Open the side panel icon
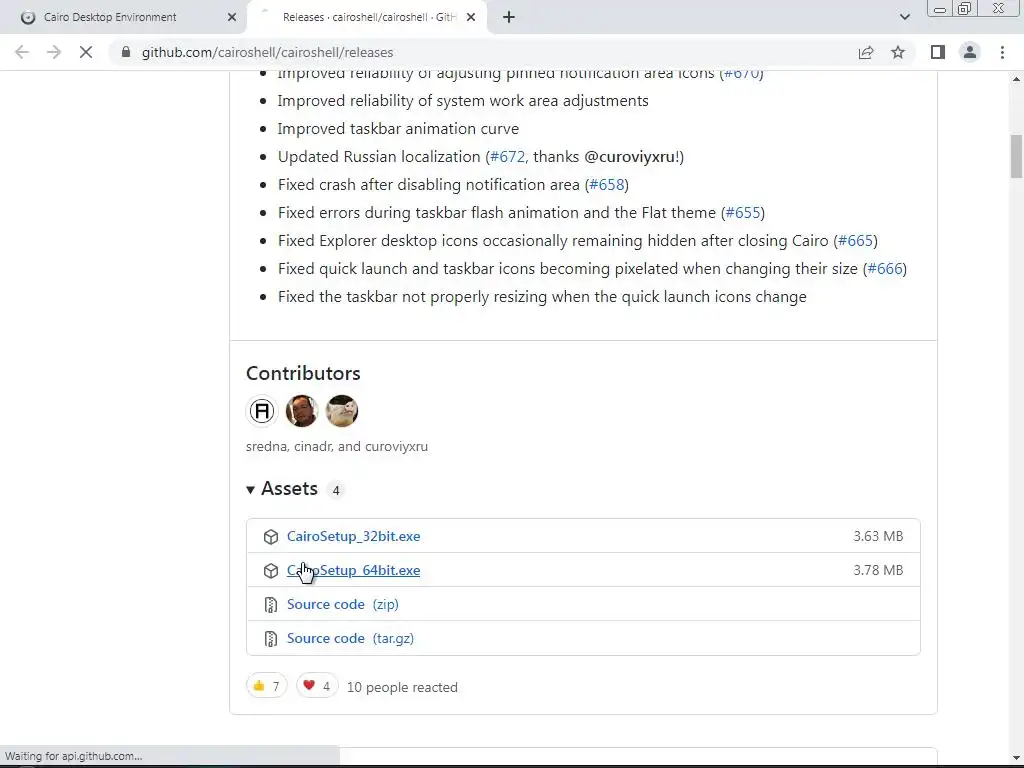1024x768 pixels. (x=938, y=52)
